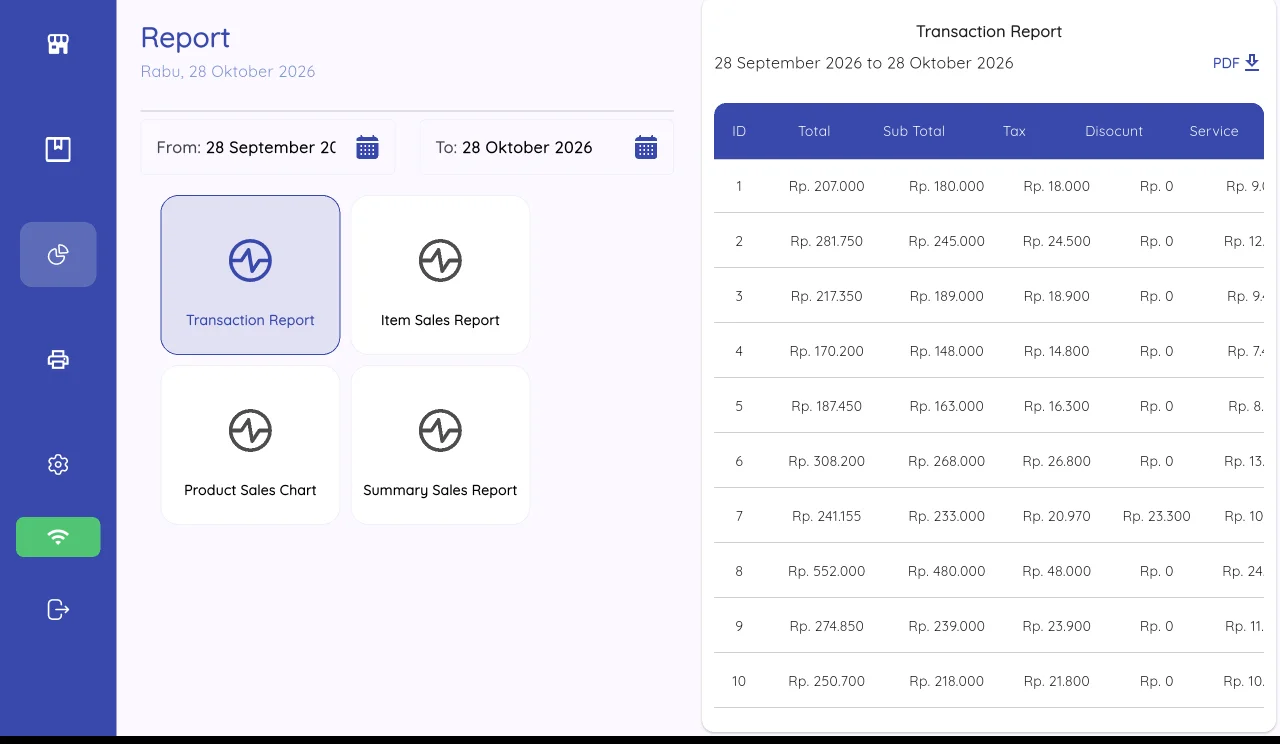1280x744 pixels.
Task: Click the Transaction Report panel title
Action: click(x=989, y=31)
